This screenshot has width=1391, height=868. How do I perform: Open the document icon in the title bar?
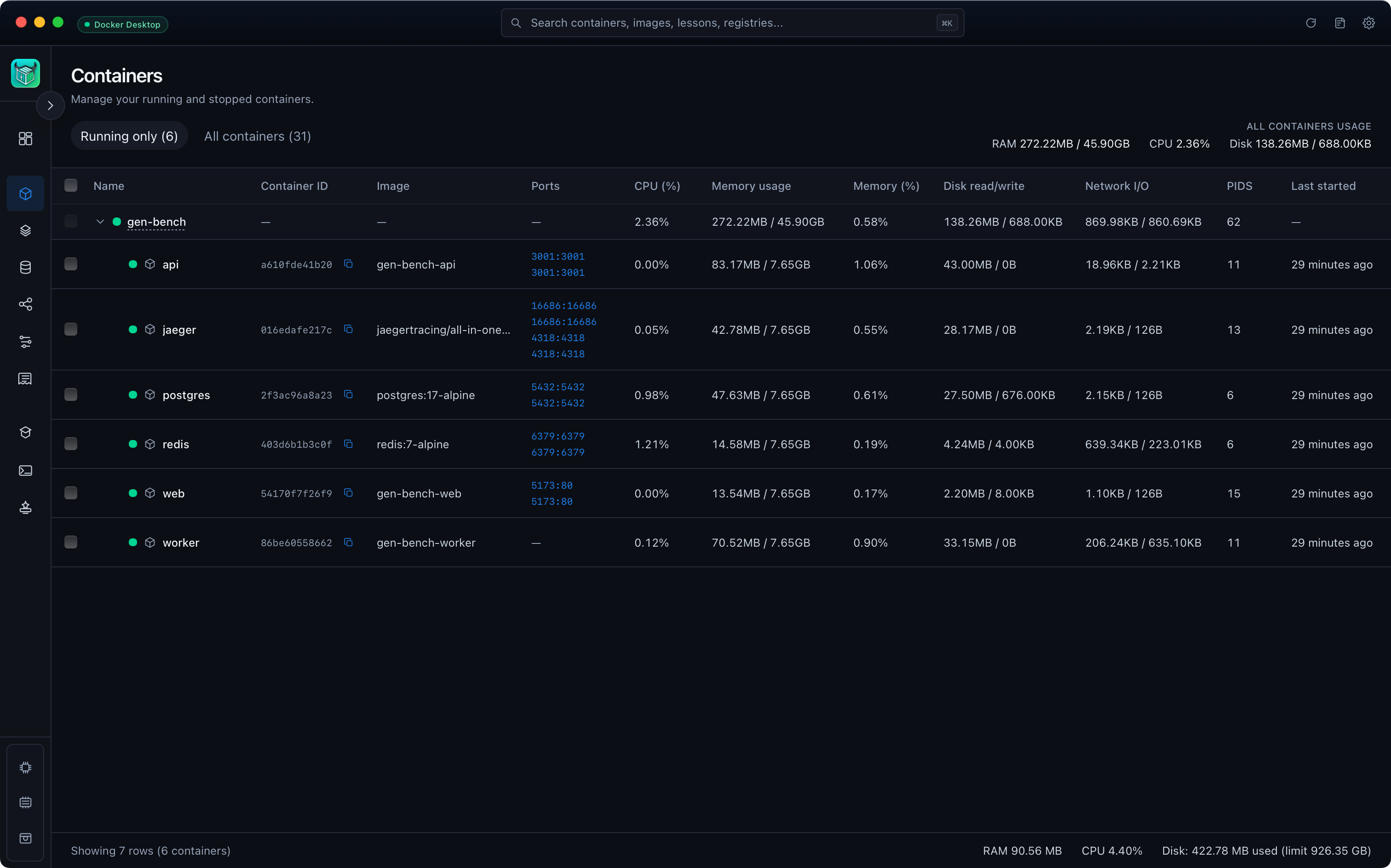(x=1340, y=23)
